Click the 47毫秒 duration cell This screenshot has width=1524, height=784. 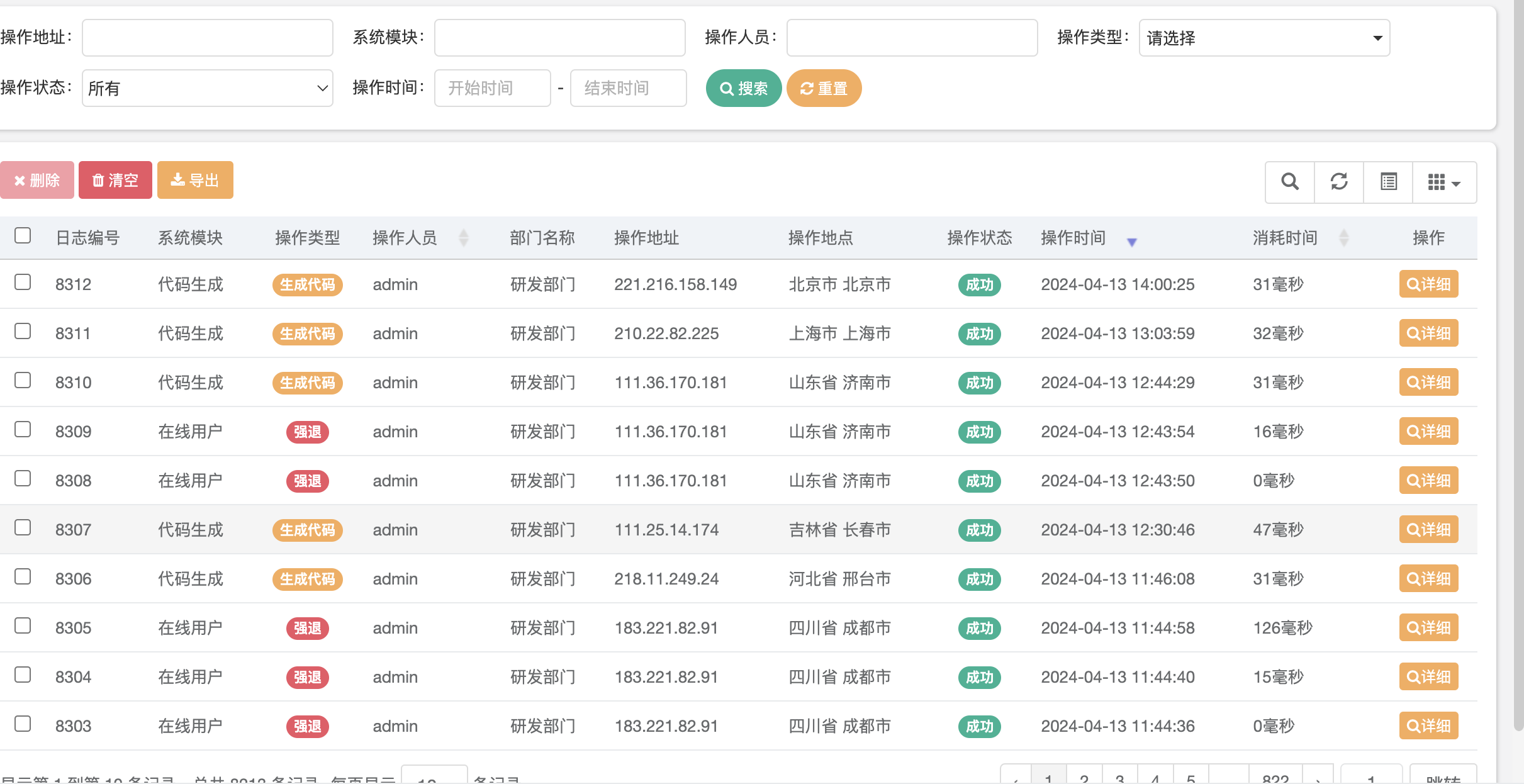(x=1278, y=530)
